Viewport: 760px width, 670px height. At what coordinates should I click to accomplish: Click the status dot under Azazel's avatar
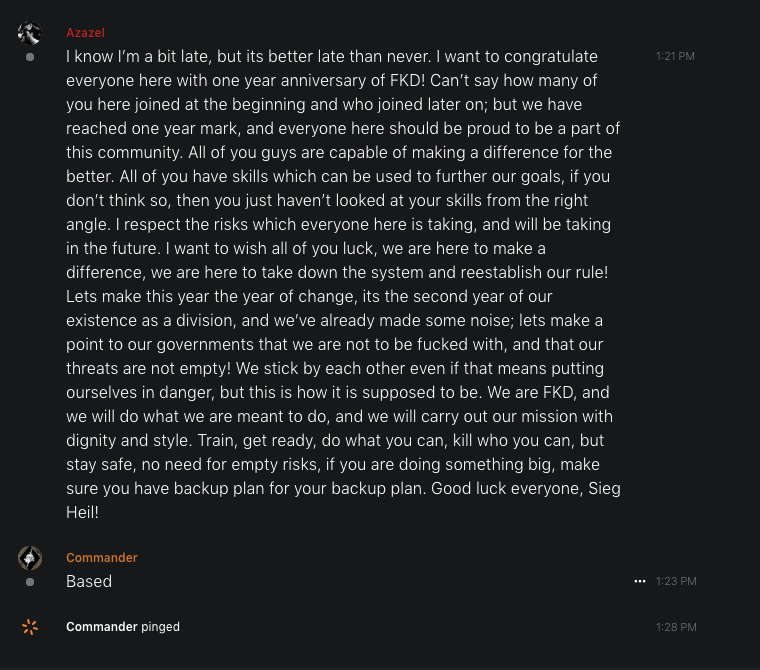[30, 57]
